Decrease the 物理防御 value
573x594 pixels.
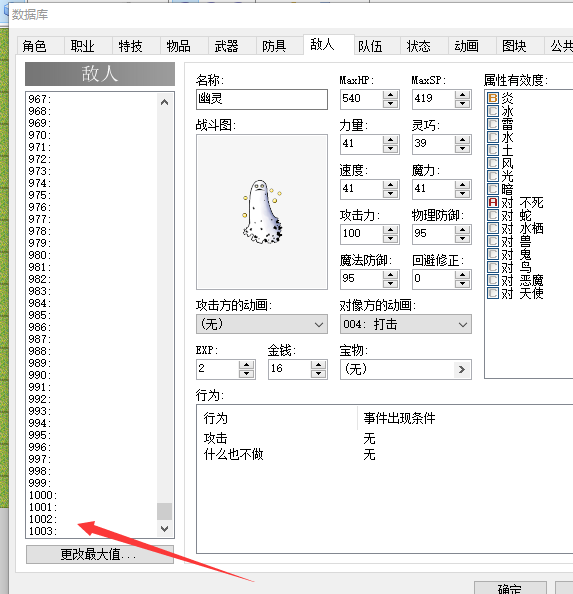[x=462, y=239]
